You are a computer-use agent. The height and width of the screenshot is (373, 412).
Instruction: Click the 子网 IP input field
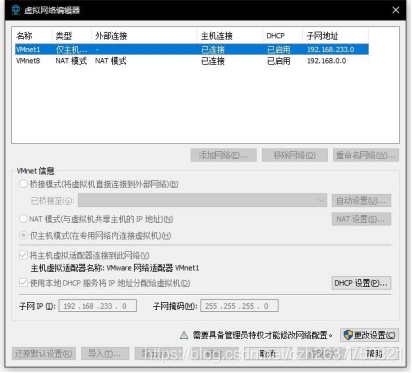click(98, 306)
